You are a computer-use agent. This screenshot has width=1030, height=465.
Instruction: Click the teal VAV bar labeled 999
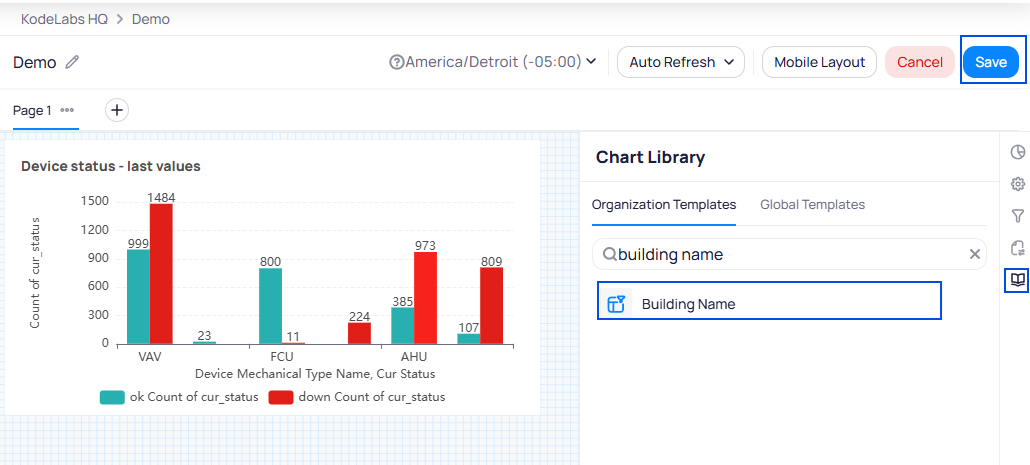138,297
